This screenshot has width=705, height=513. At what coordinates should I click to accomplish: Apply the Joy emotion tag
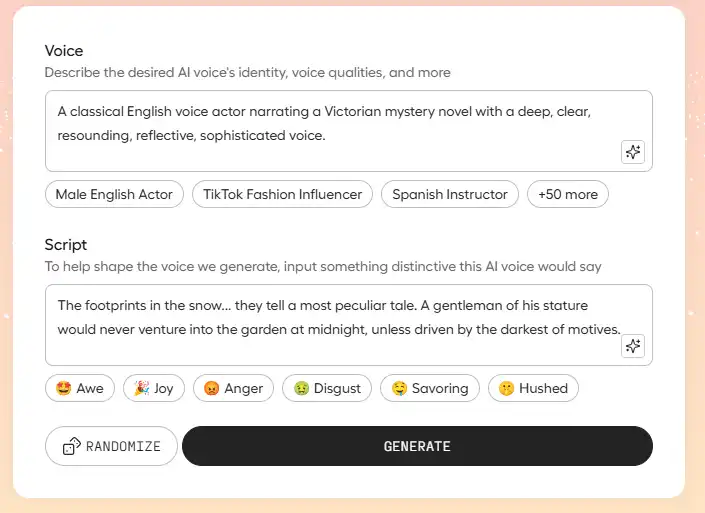pos(154,388)
